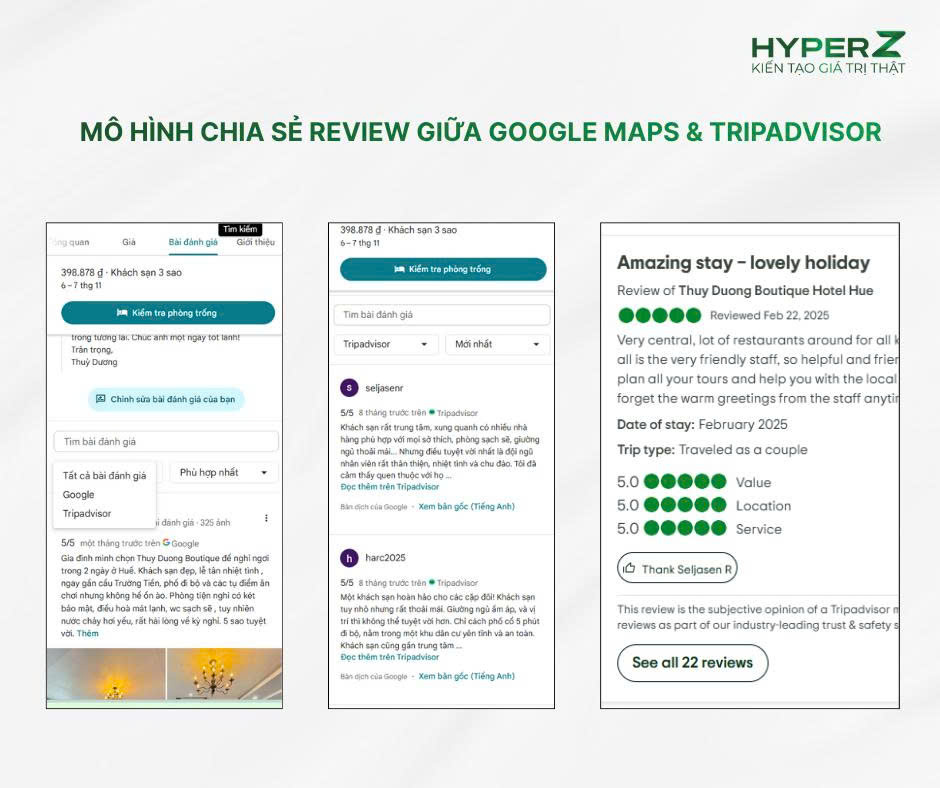Click the seljasenr purple avatar
Image resolution: width=940 pixels, height=788 pixels.
pyautogui.click(x=349, y=388)
